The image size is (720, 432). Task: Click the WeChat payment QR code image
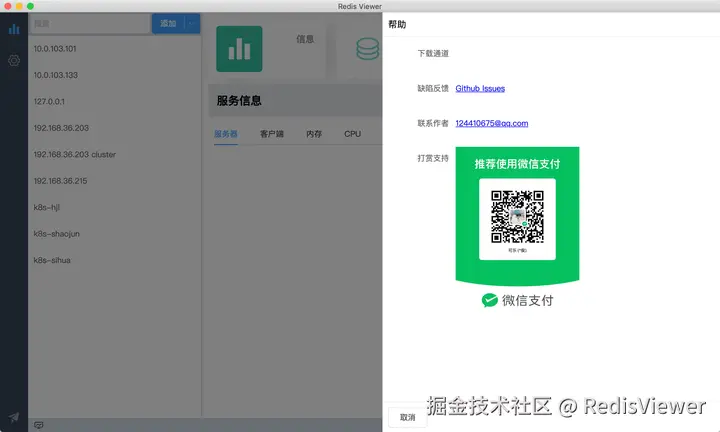(x=518, y=216)
